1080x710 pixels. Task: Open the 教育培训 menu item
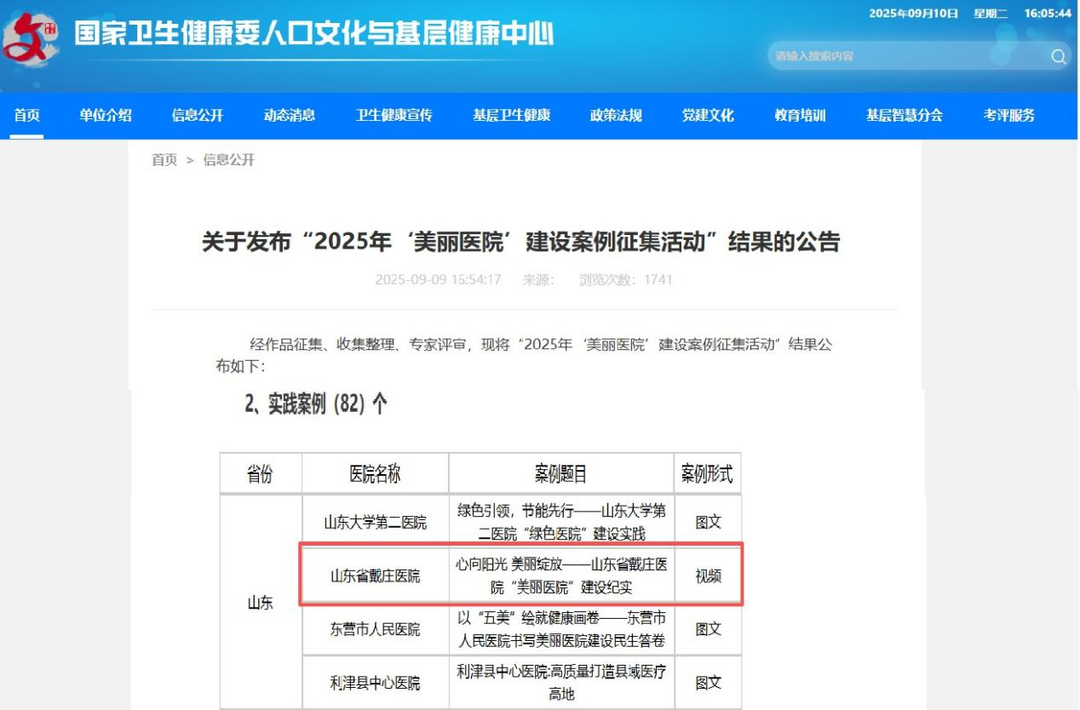(x=800, y=115)
